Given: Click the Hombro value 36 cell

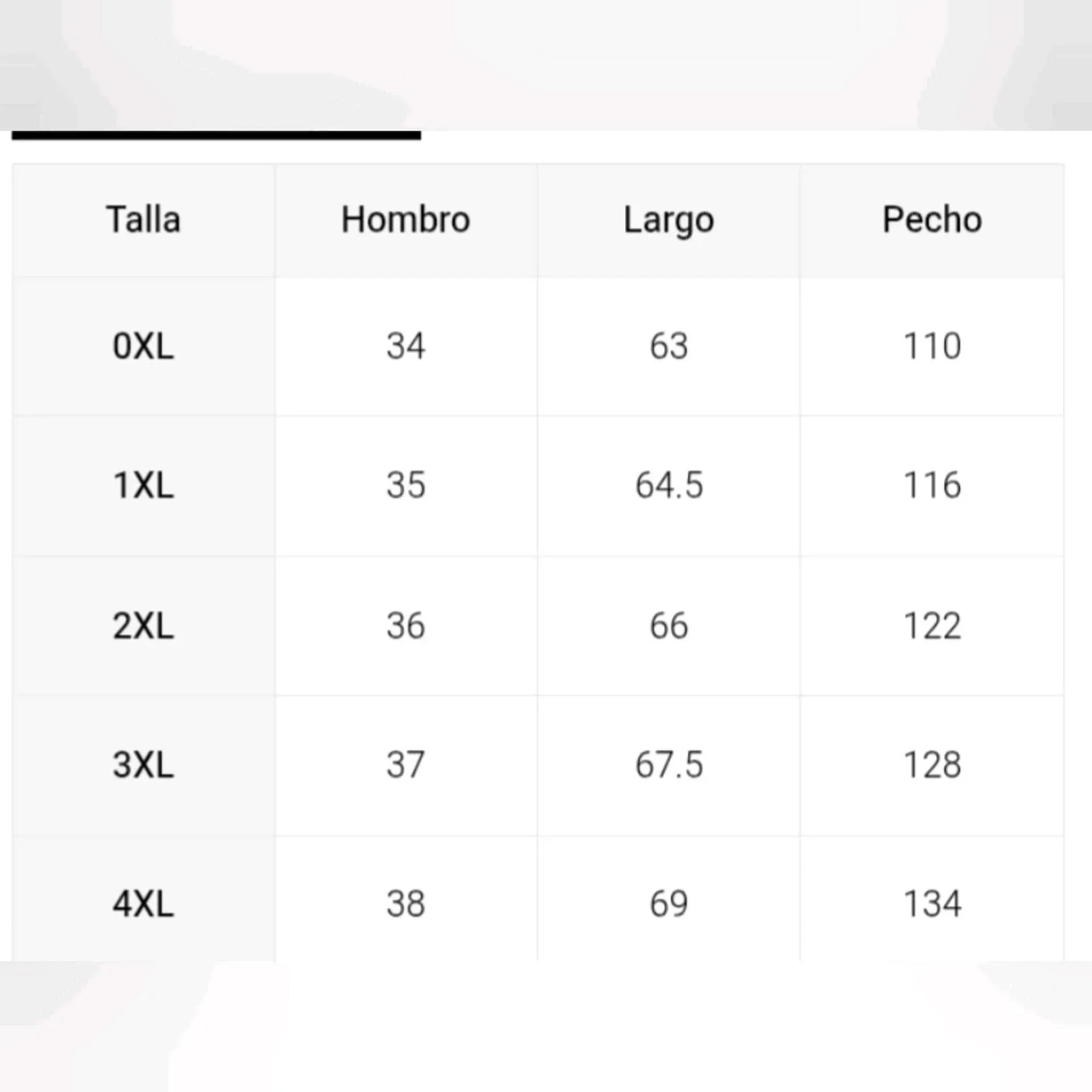Looking at the screenshot, I should [406, 626].
